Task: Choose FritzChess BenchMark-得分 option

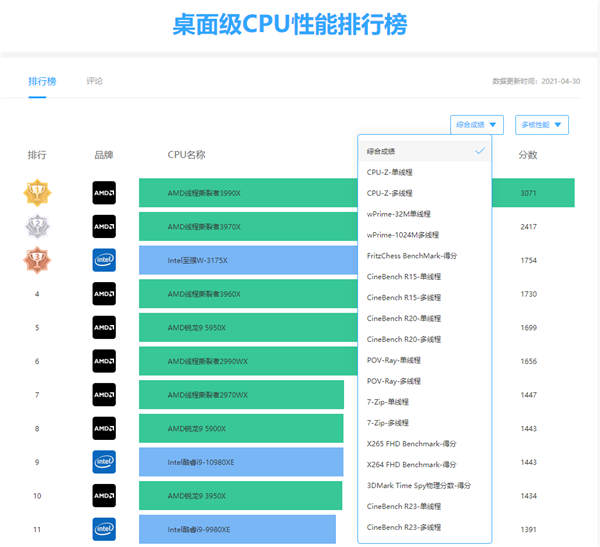Action: click(x=425, y=256)
